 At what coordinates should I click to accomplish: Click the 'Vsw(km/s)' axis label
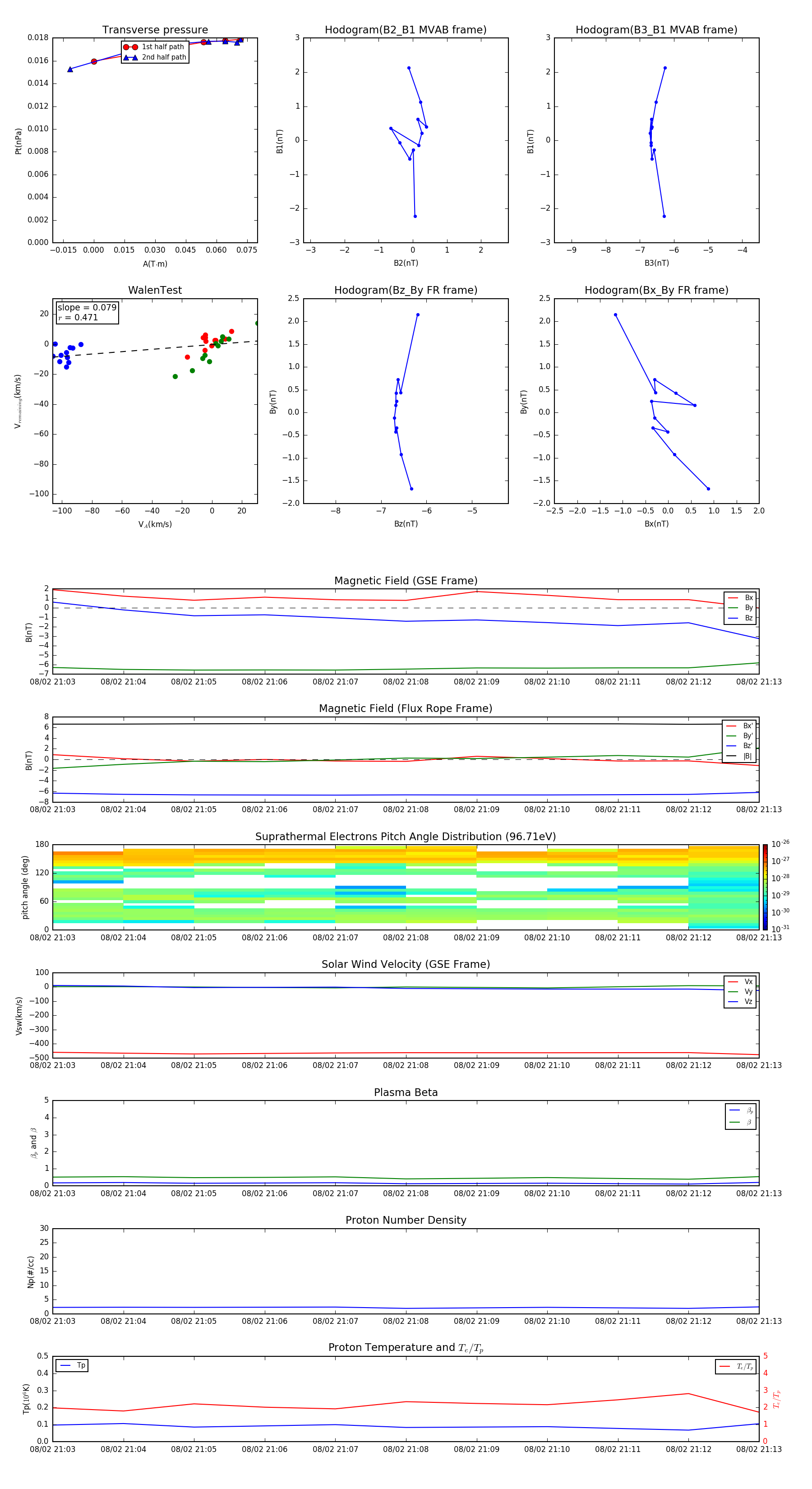point(18,1016)
